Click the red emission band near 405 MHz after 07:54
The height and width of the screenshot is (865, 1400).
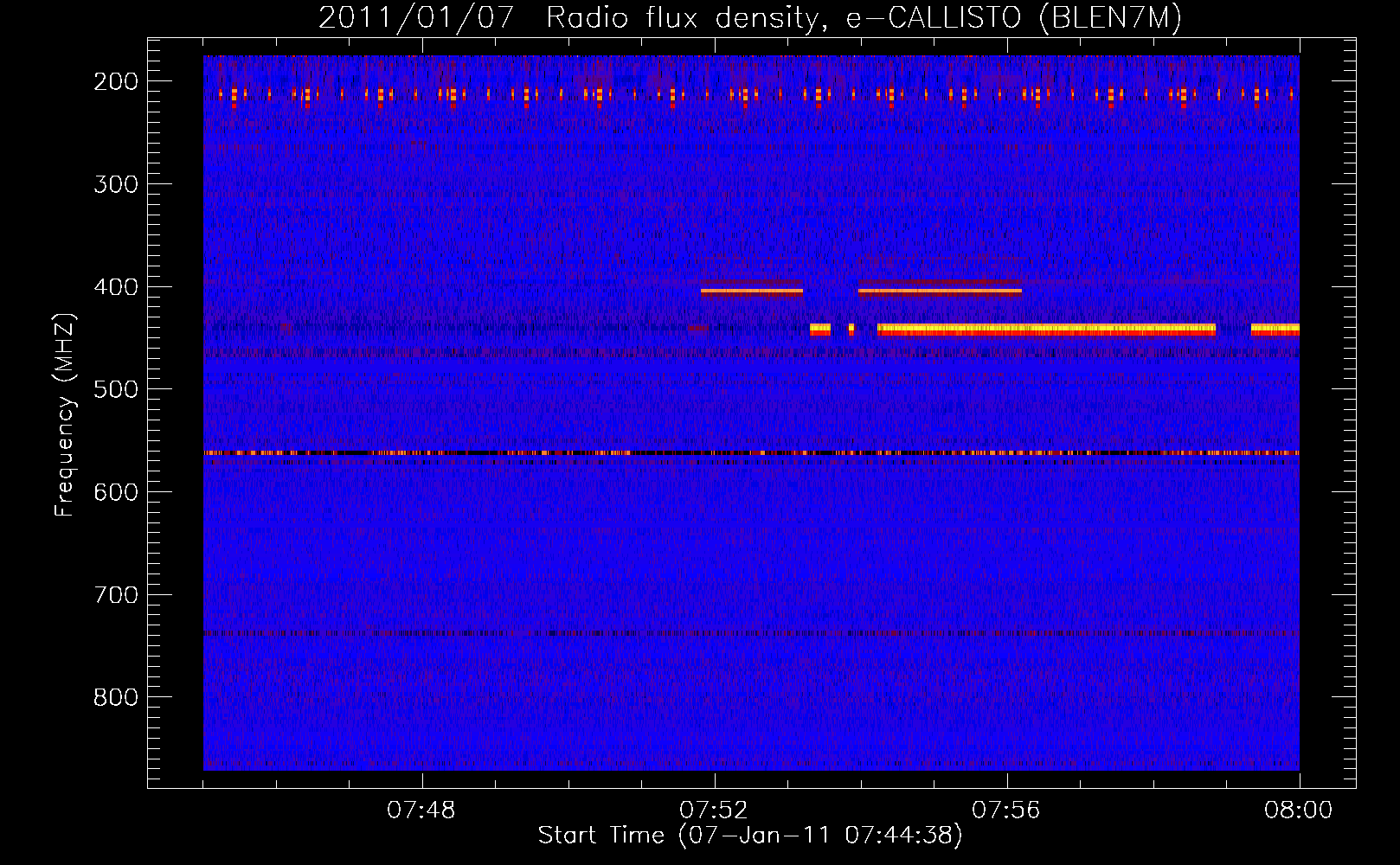[x=940, y=292]
